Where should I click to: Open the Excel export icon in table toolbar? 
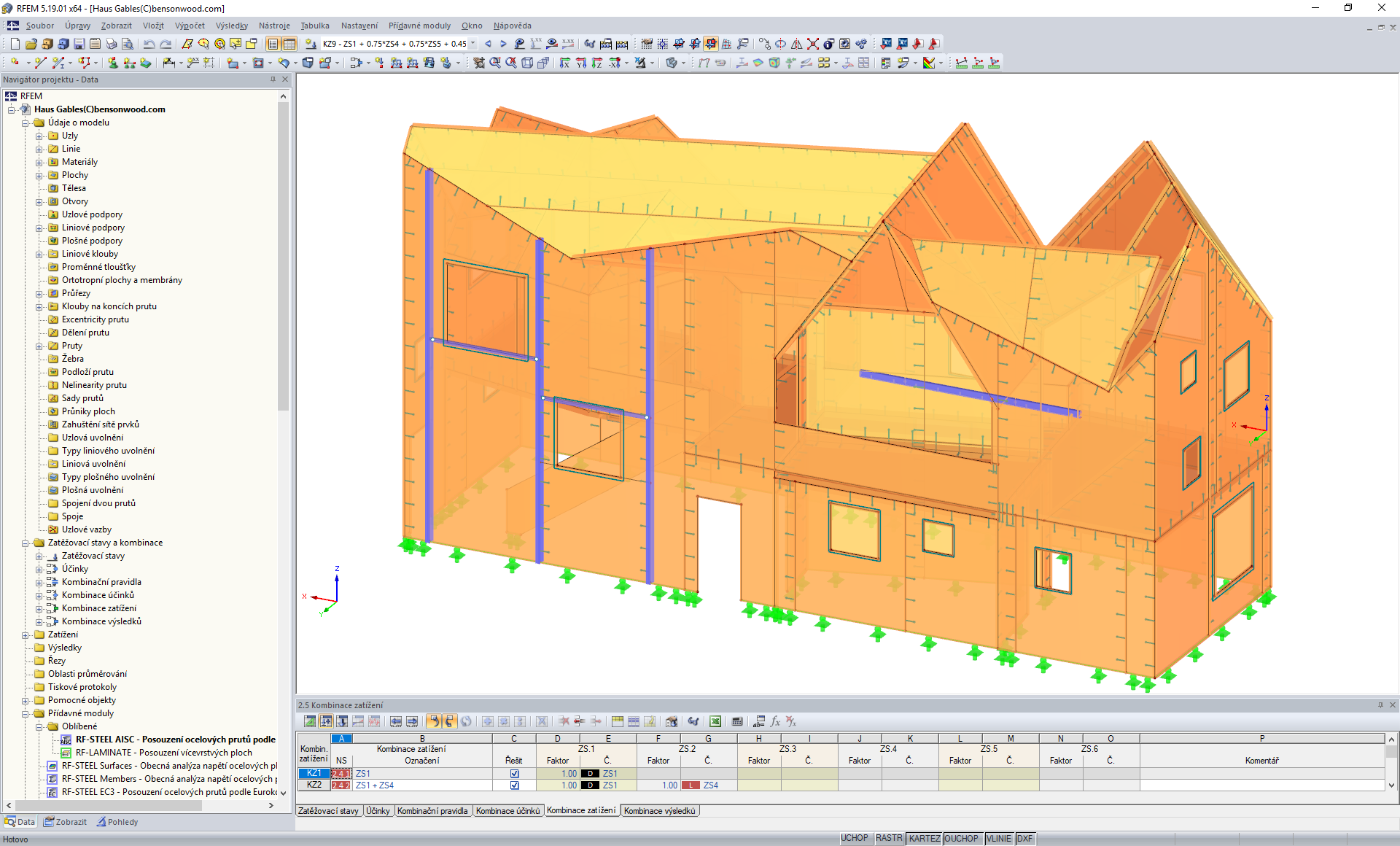click(715, 722)
